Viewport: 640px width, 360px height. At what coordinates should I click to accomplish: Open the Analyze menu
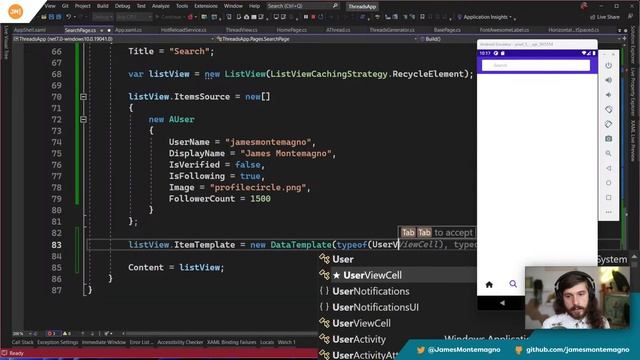[x=160, y=6]
